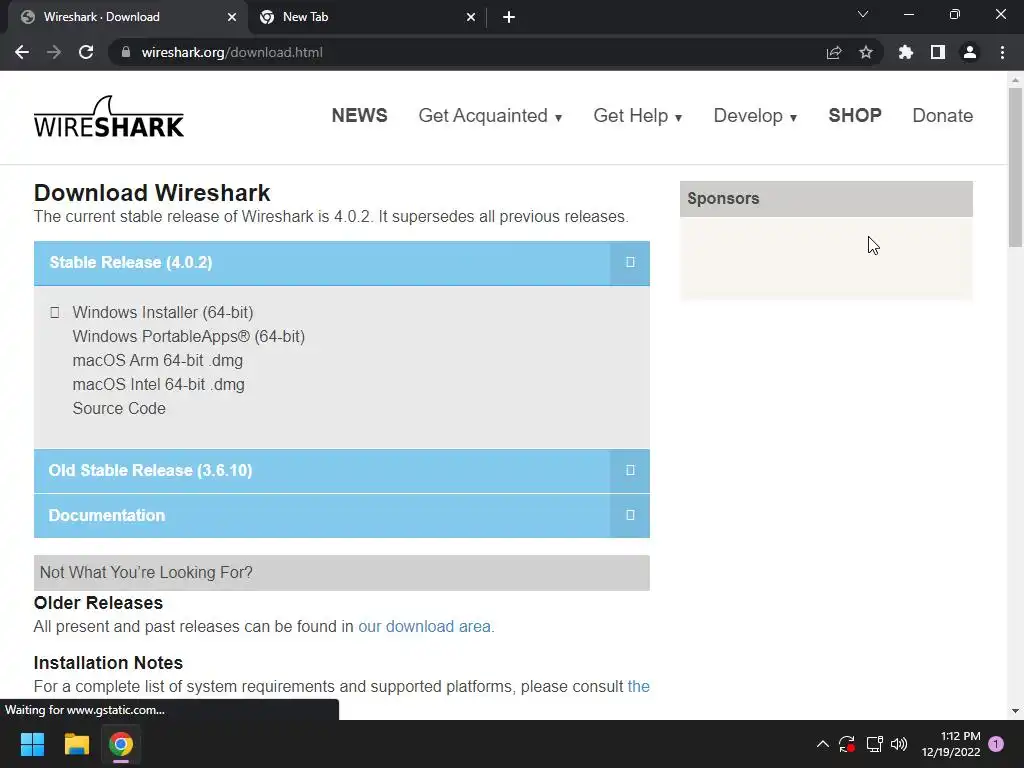Launch File Explorer from the taskbar
The image size is (1024, 768).
pyautogui.click(x=76, y=744)
